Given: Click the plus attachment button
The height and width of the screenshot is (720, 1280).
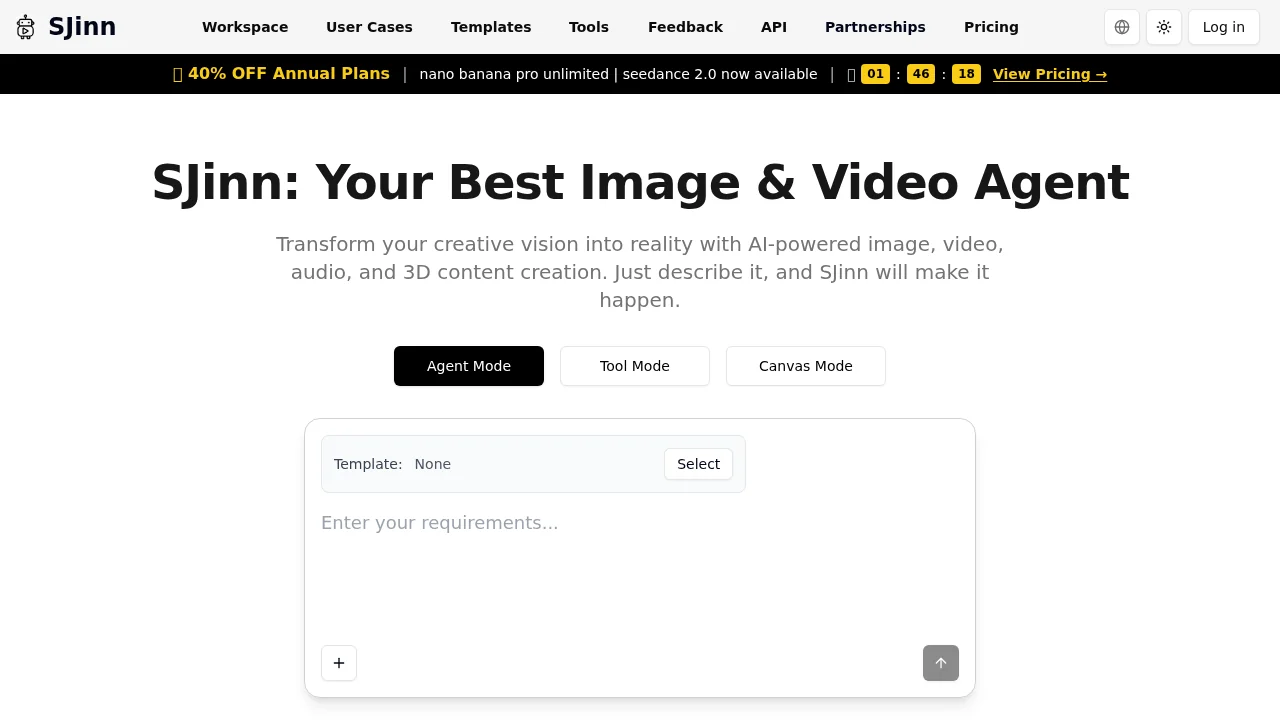Looking at the screenshot, I should (339, 663).
